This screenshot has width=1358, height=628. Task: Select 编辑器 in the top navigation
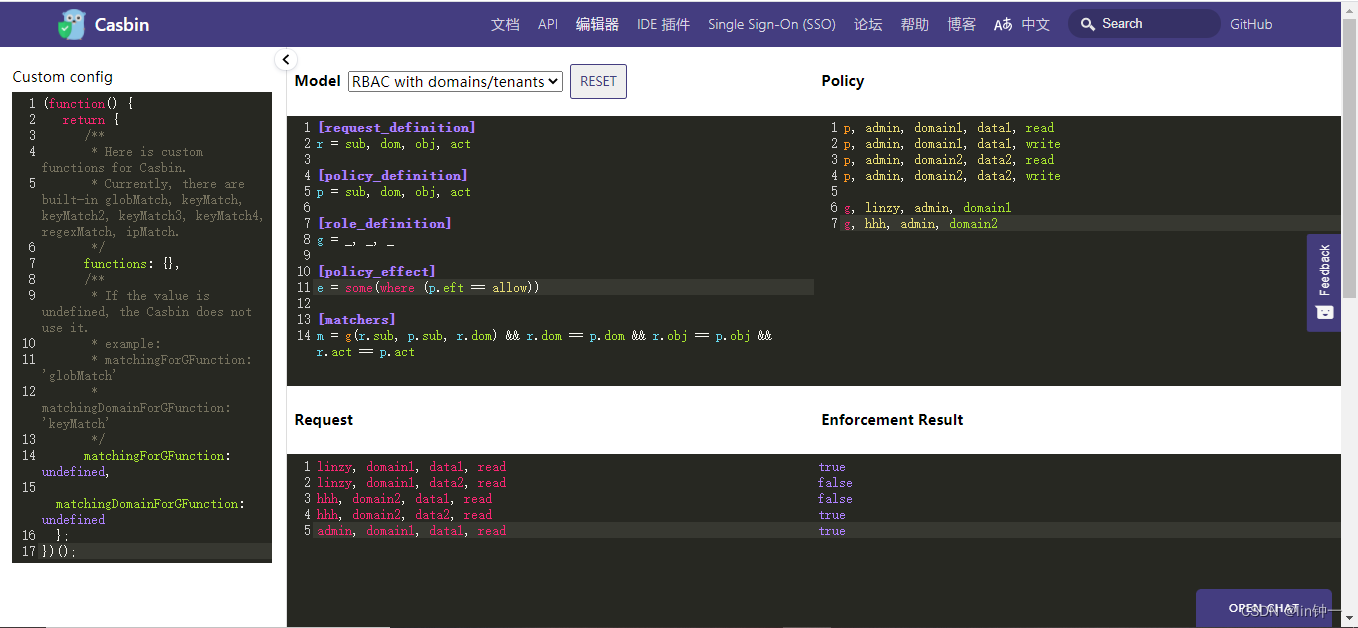tap(596, 23)
